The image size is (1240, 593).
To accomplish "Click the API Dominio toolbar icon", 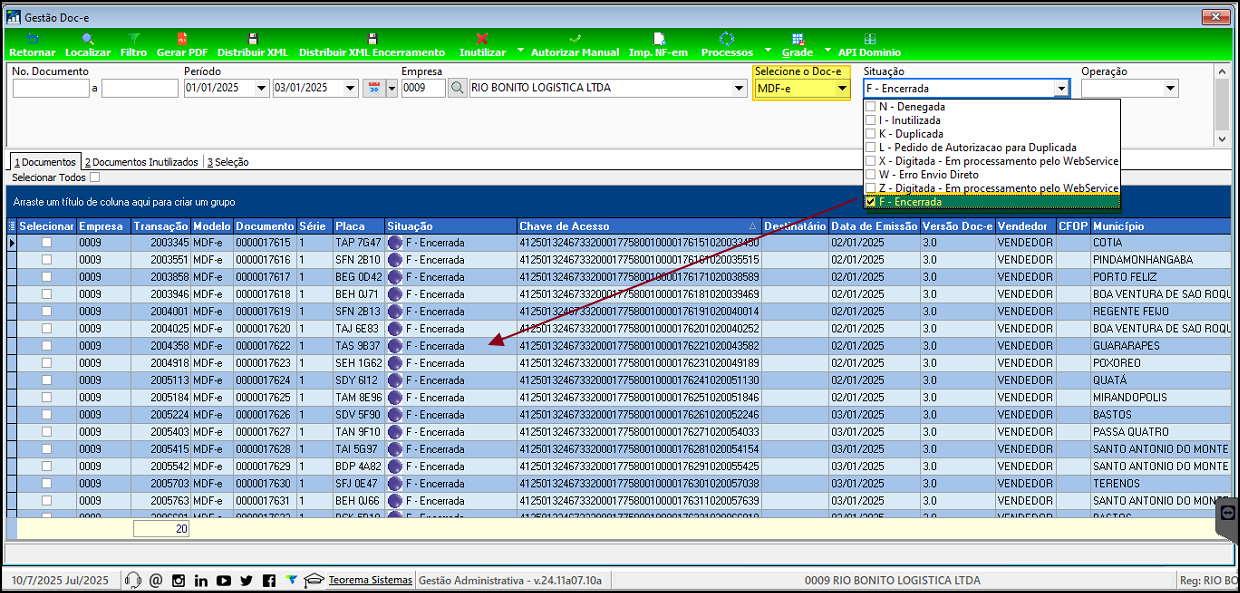I will tap(869, 38).
